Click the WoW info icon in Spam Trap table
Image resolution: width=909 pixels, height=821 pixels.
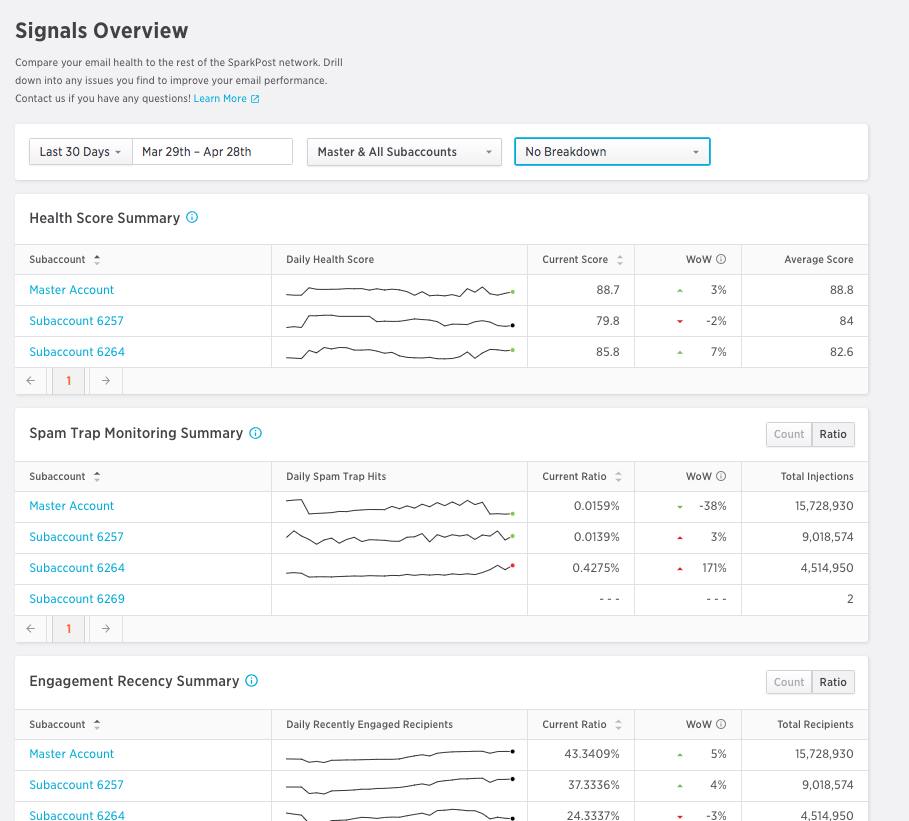coord(721,477)
